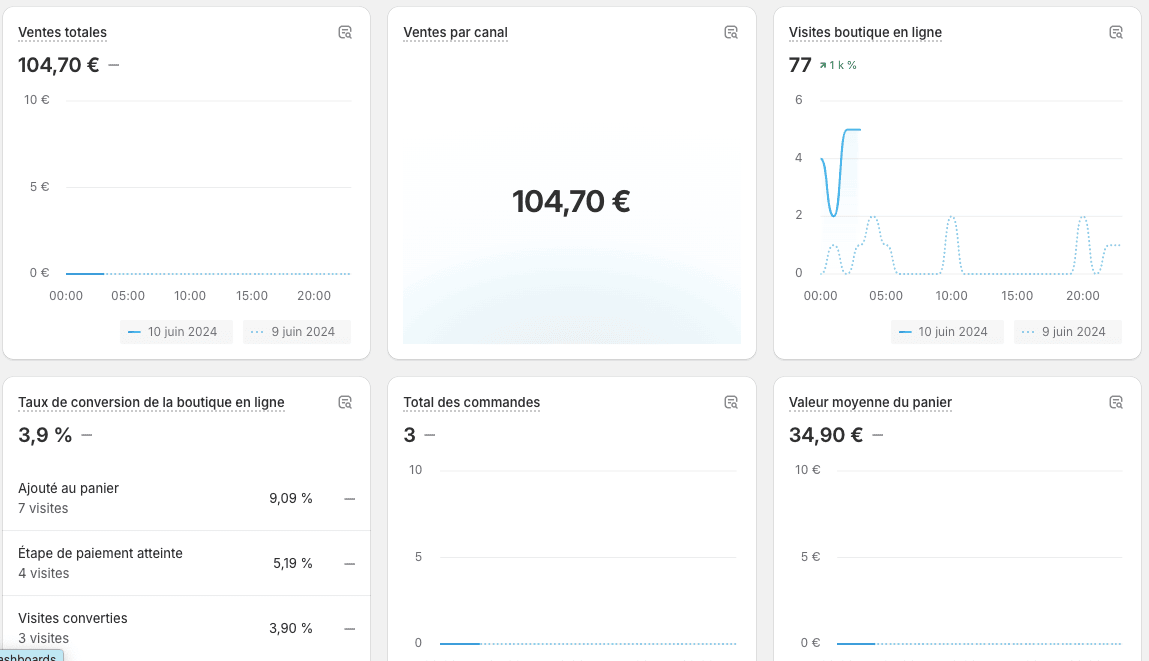Viewport: 1149px width, 661px height.
Task: Toggle 9 juin 2024 legend in Ventes totales
Action: [x=297, y=332]
